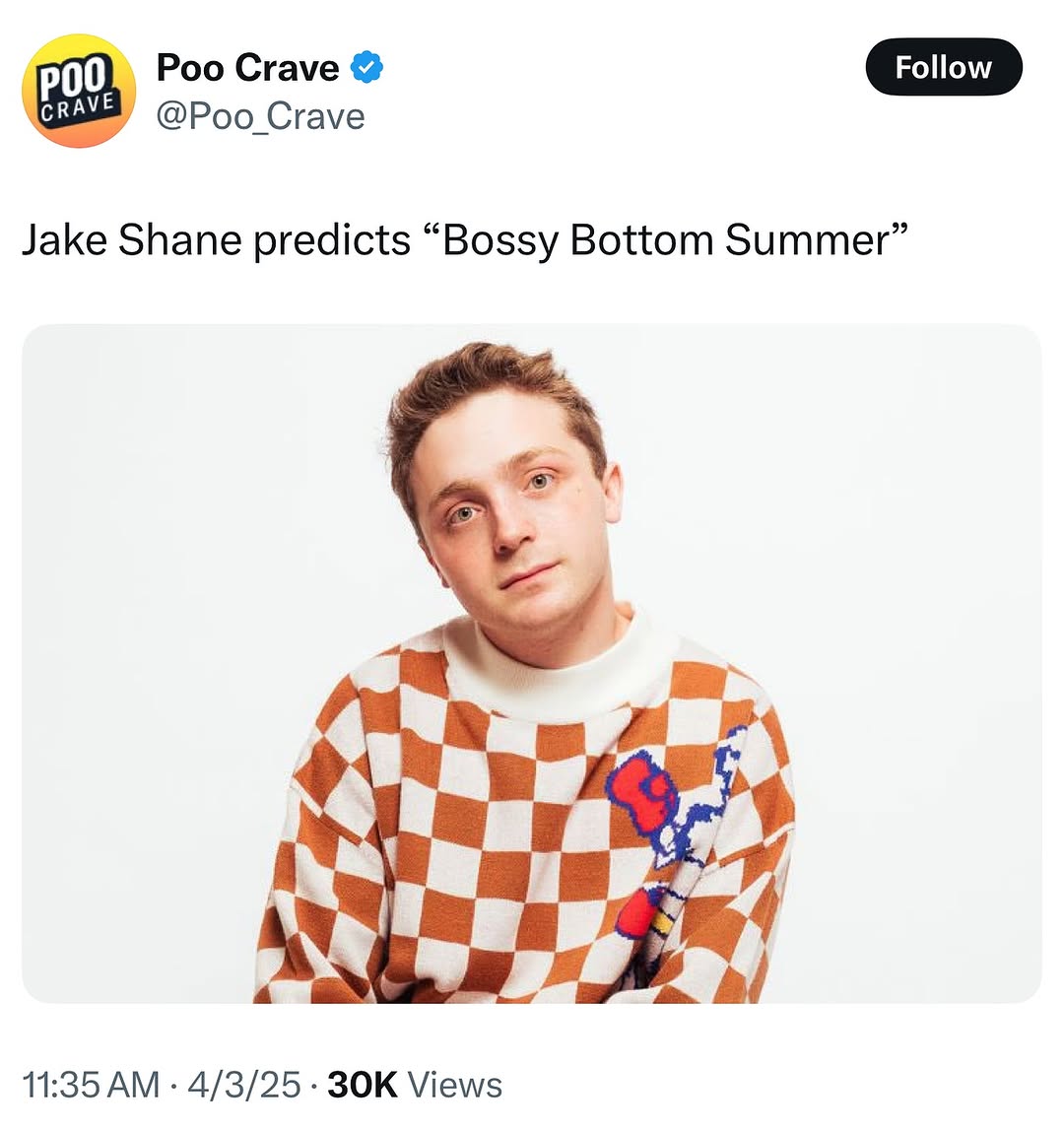Screen dimensions: 1064x1131
Task: Open the @Poo_Crave handle link
Action: pos(260,116)
